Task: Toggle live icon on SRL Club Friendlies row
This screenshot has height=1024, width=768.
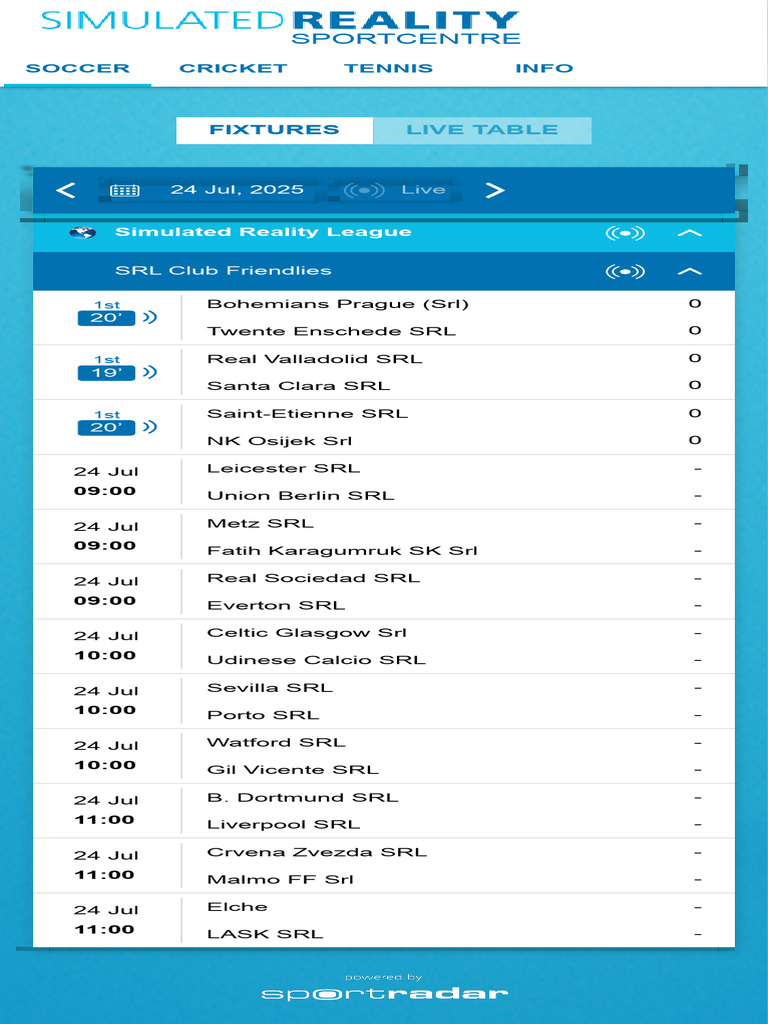Action: tap(625, 272)
